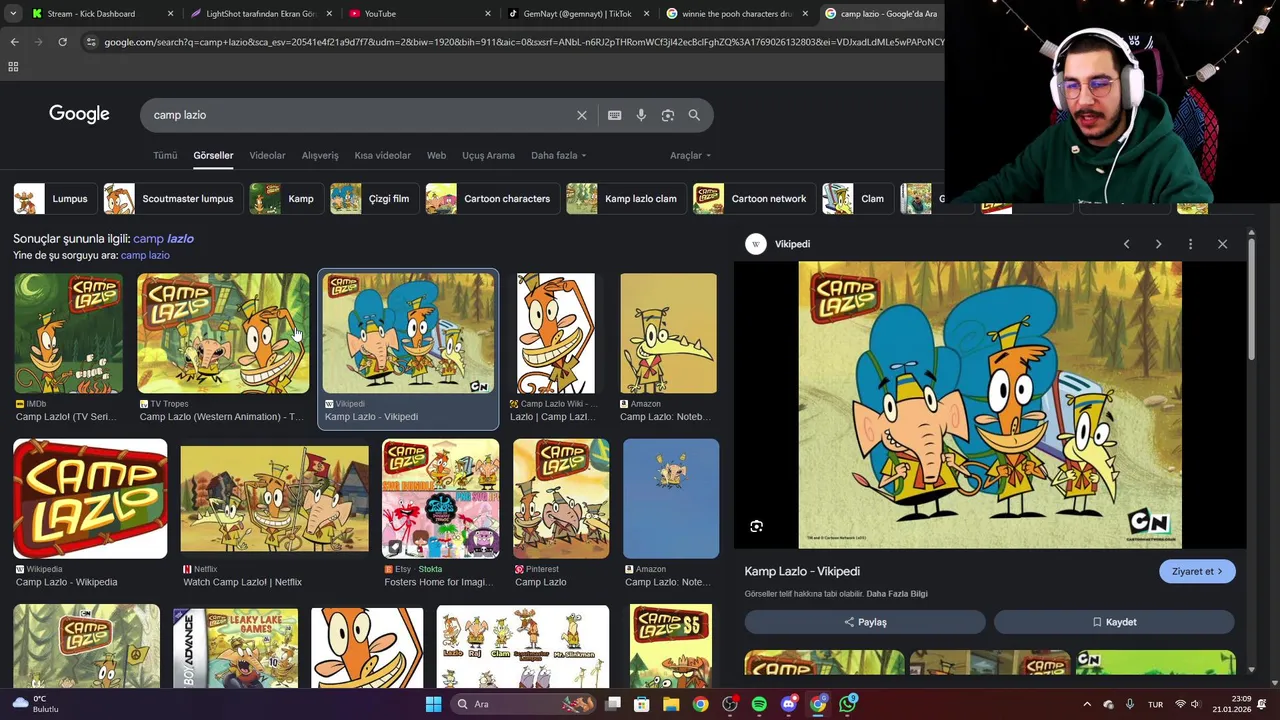Screen dimensions: 1280x720
Task: Clear the search box with the X icon
Action: (x=582, y=115)
